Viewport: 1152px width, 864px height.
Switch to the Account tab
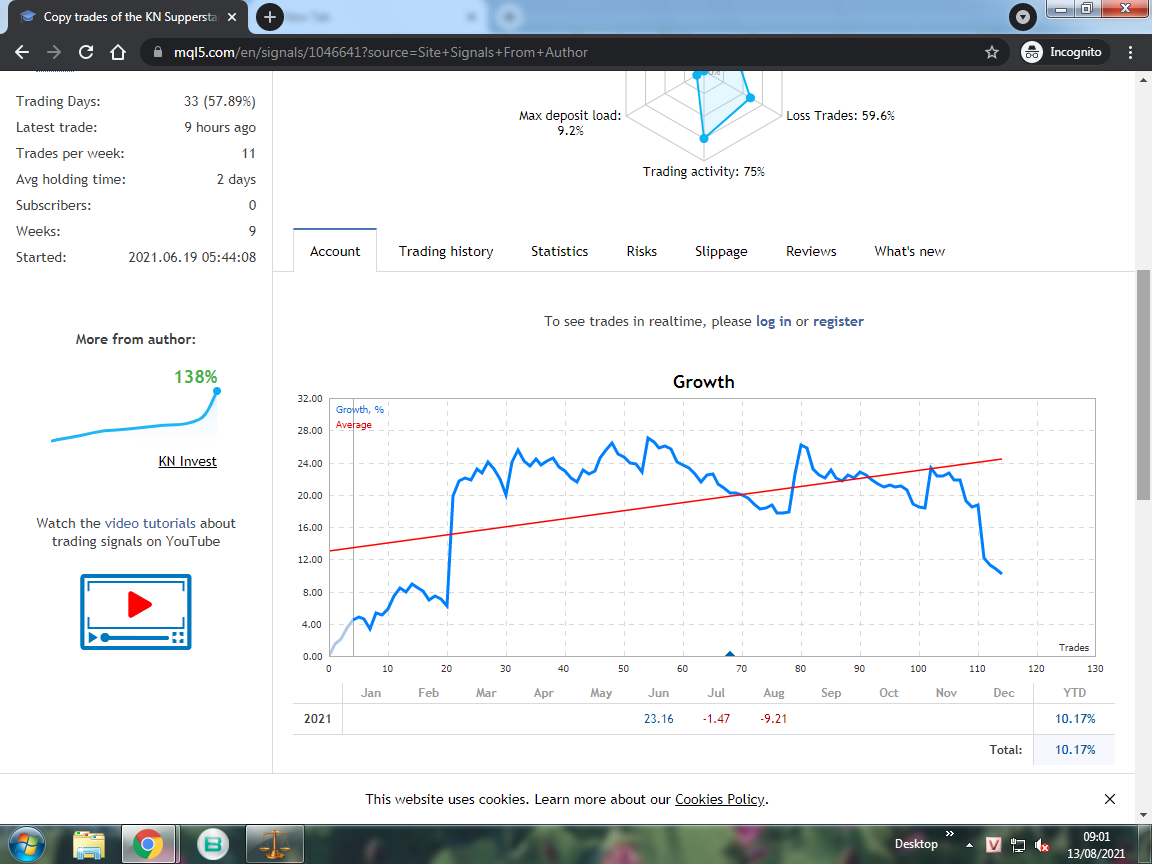[x=335, y=251]
